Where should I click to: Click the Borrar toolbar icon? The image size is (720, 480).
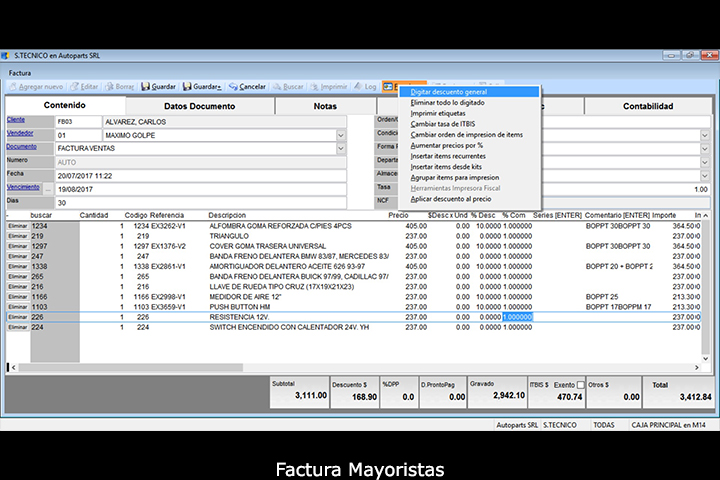109,87
